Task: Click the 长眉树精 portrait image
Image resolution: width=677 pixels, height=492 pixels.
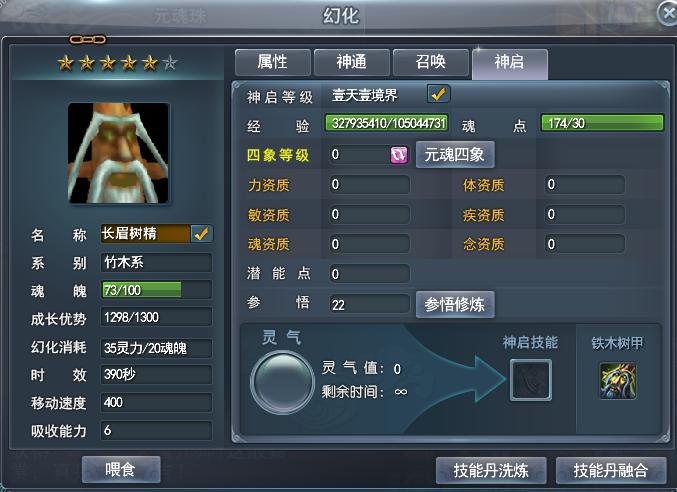Action: 118,153
